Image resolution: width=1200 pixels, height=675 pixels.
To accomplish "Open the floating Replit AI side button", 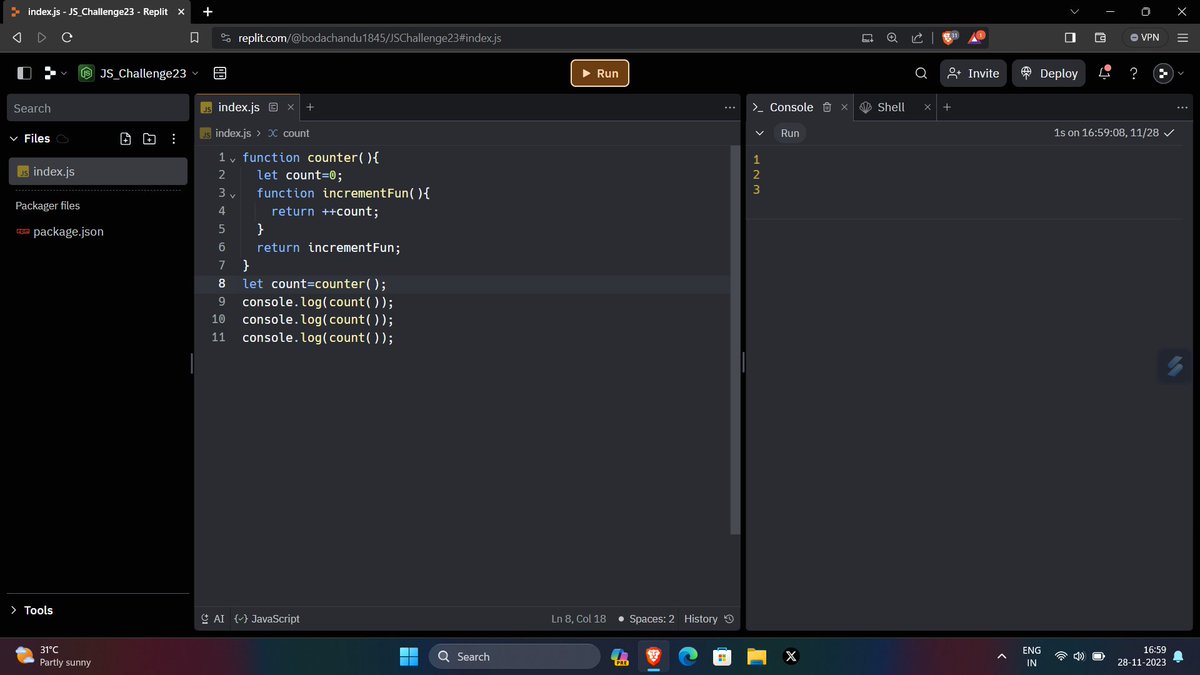I will click(x=1176, y=366).
